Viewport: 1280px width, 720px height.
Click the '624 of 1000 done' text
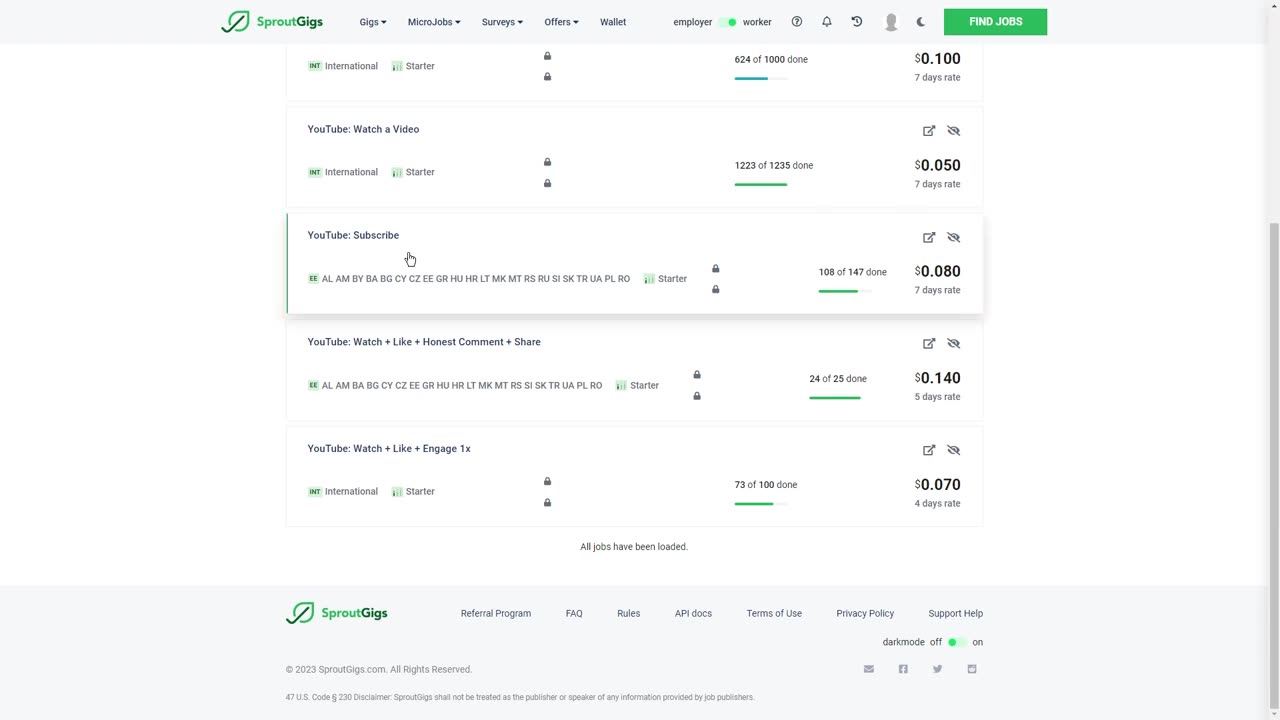pyautogui.click(x=771, y=59)
